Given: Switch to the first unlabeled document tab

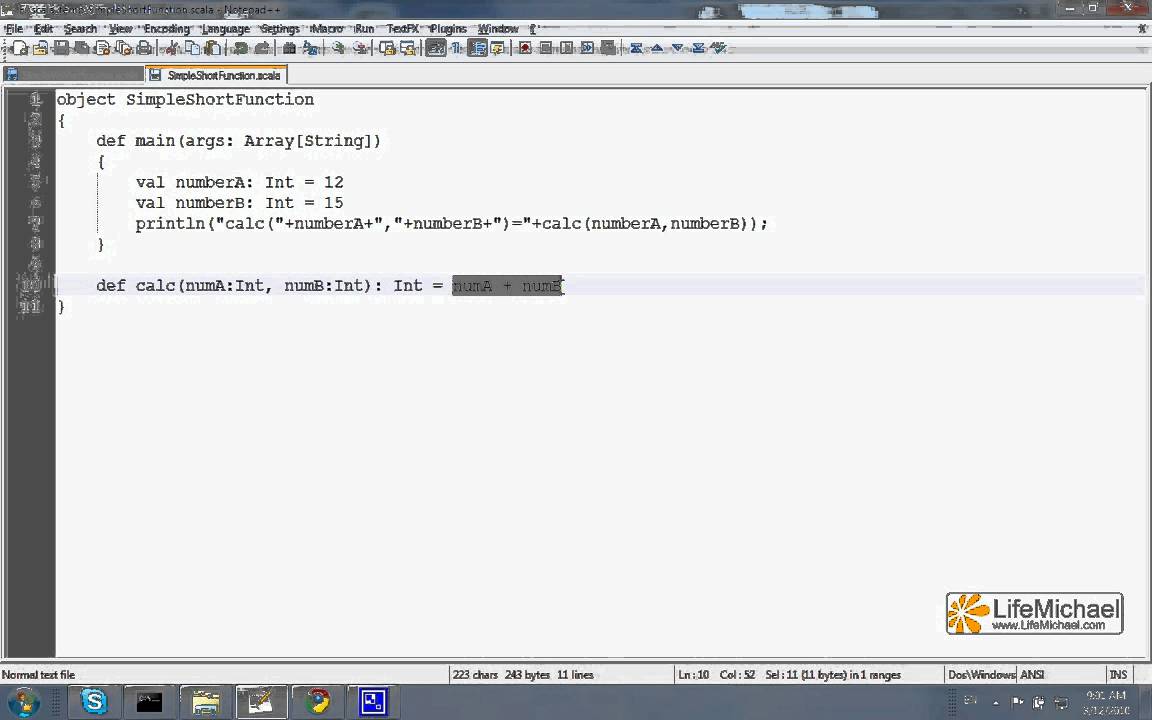Looking at the screenshot, I should coord(73,75).
